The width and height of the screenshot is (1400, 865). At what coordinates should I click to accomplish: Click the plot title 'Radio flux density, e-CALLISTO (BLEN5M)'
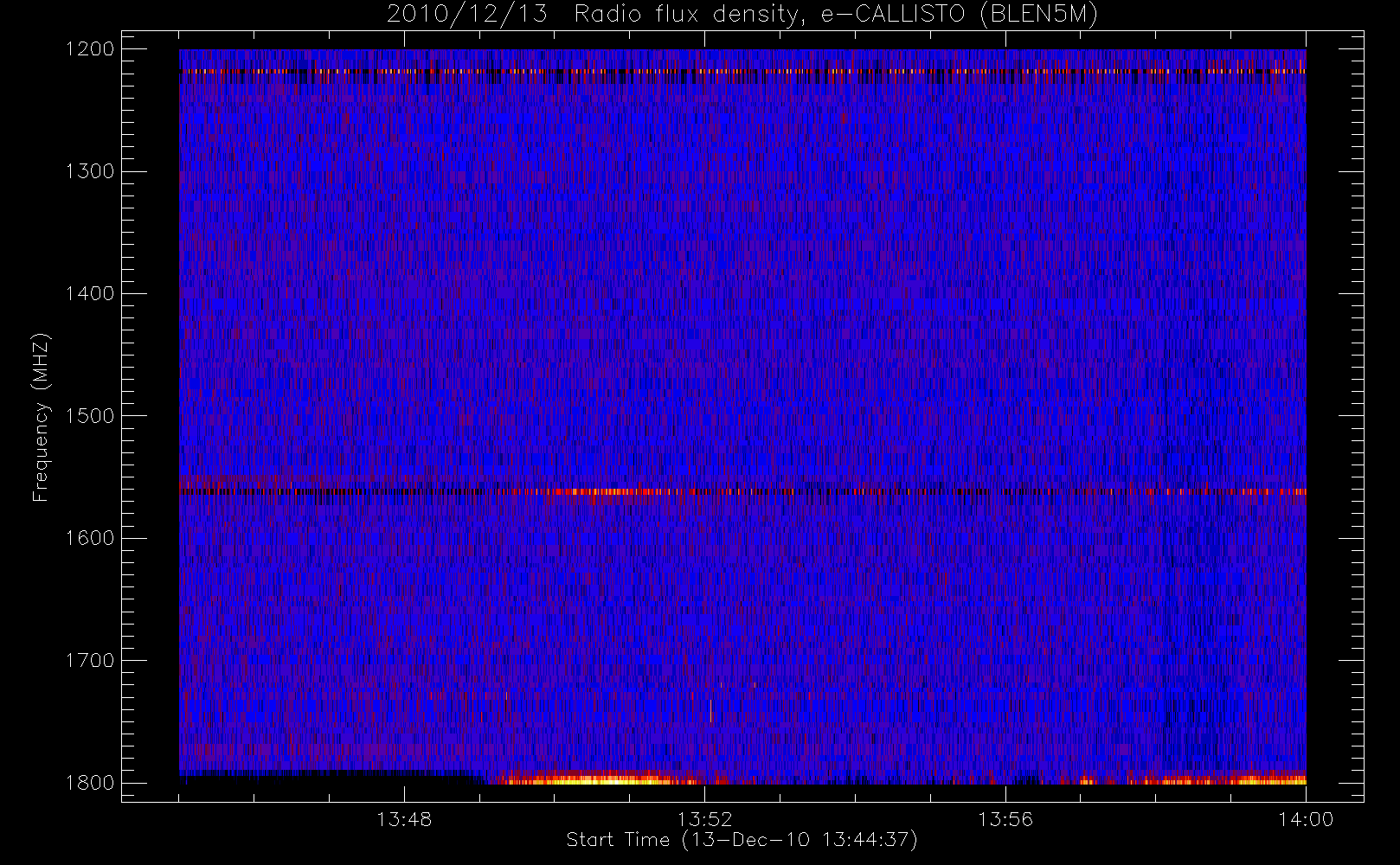click(x=836, y=15)
